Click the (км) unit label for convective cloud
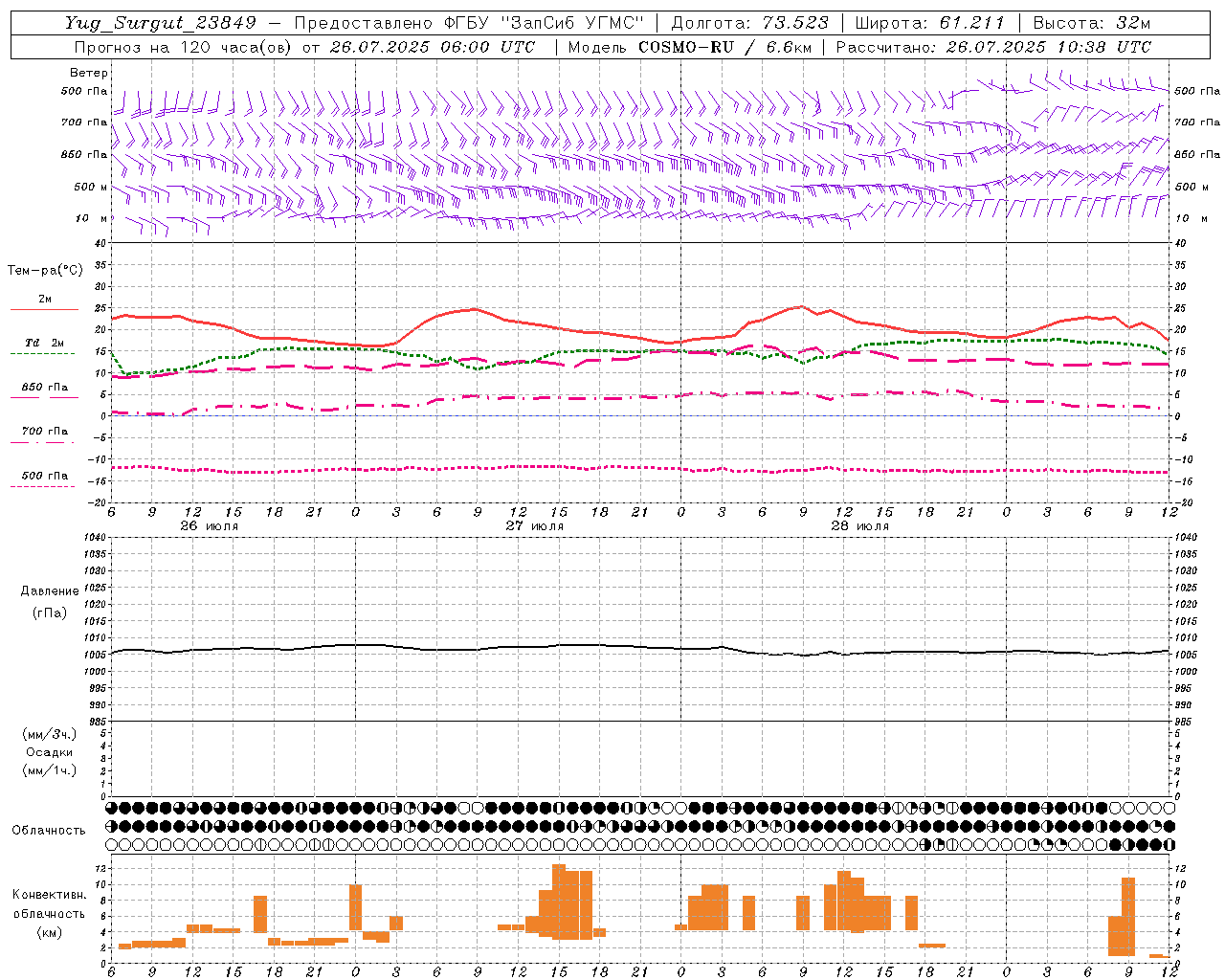1225x980 pixels. [x=49, y=932]
